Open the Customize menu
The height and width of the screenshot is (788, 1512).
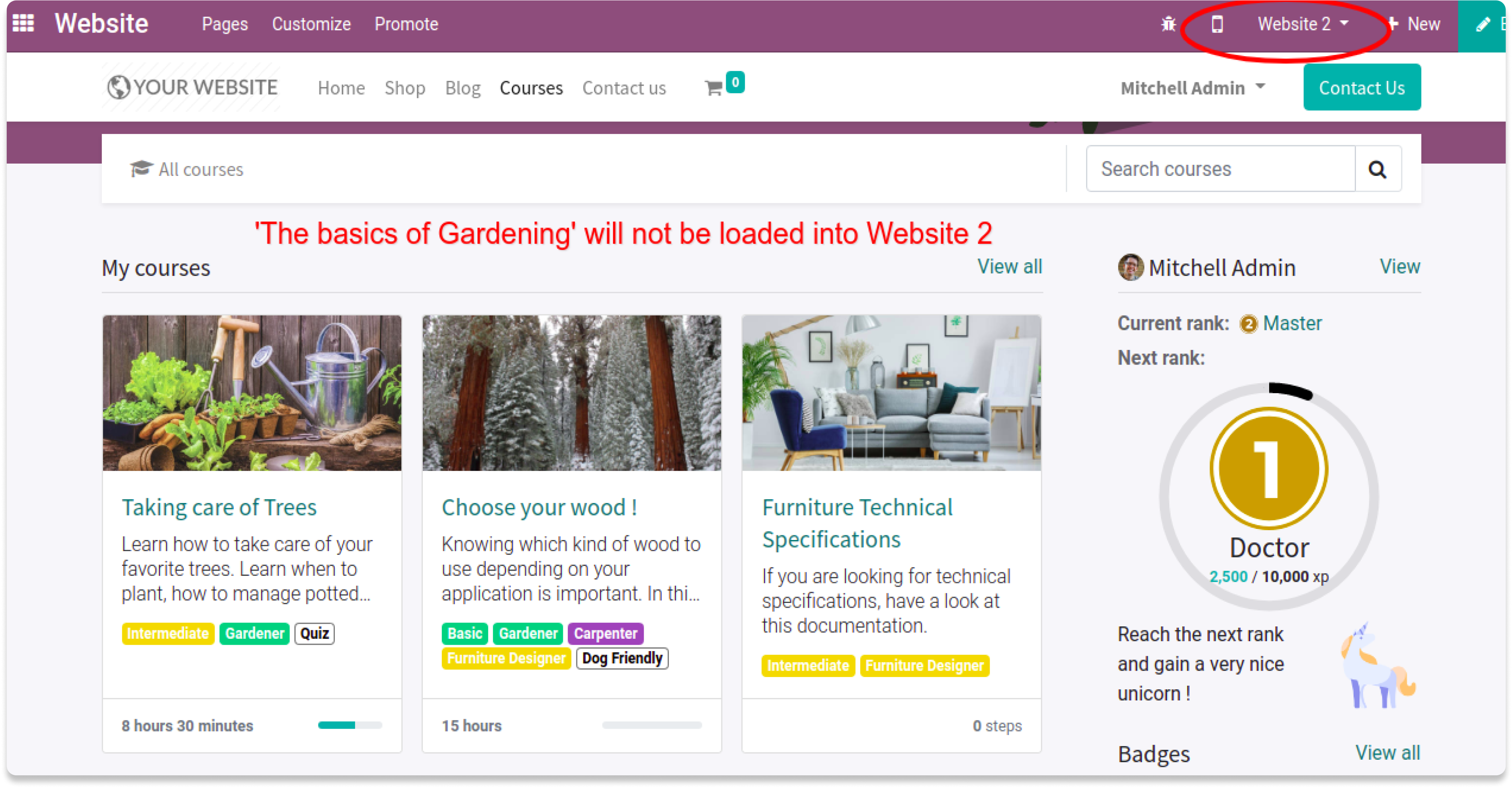(311, 24)
